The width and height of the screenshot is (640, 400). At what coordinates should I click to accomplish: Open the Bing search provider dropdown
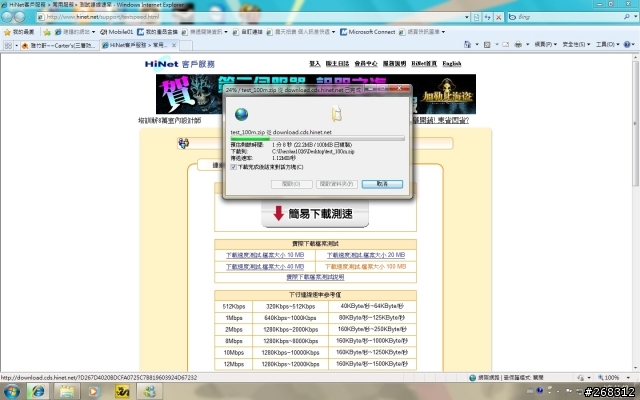point(636,17)
